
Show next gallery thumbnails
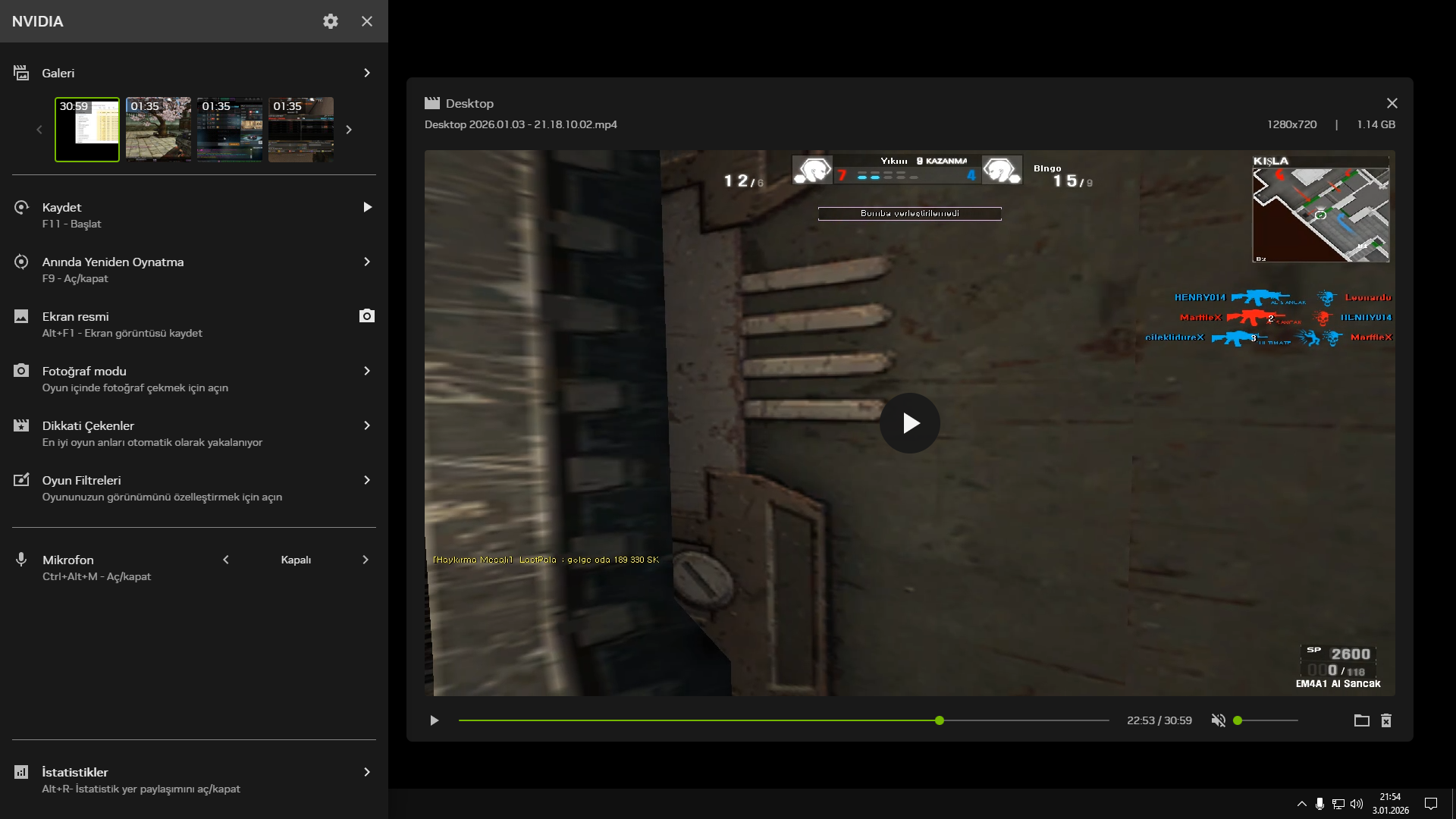[349, 130]
